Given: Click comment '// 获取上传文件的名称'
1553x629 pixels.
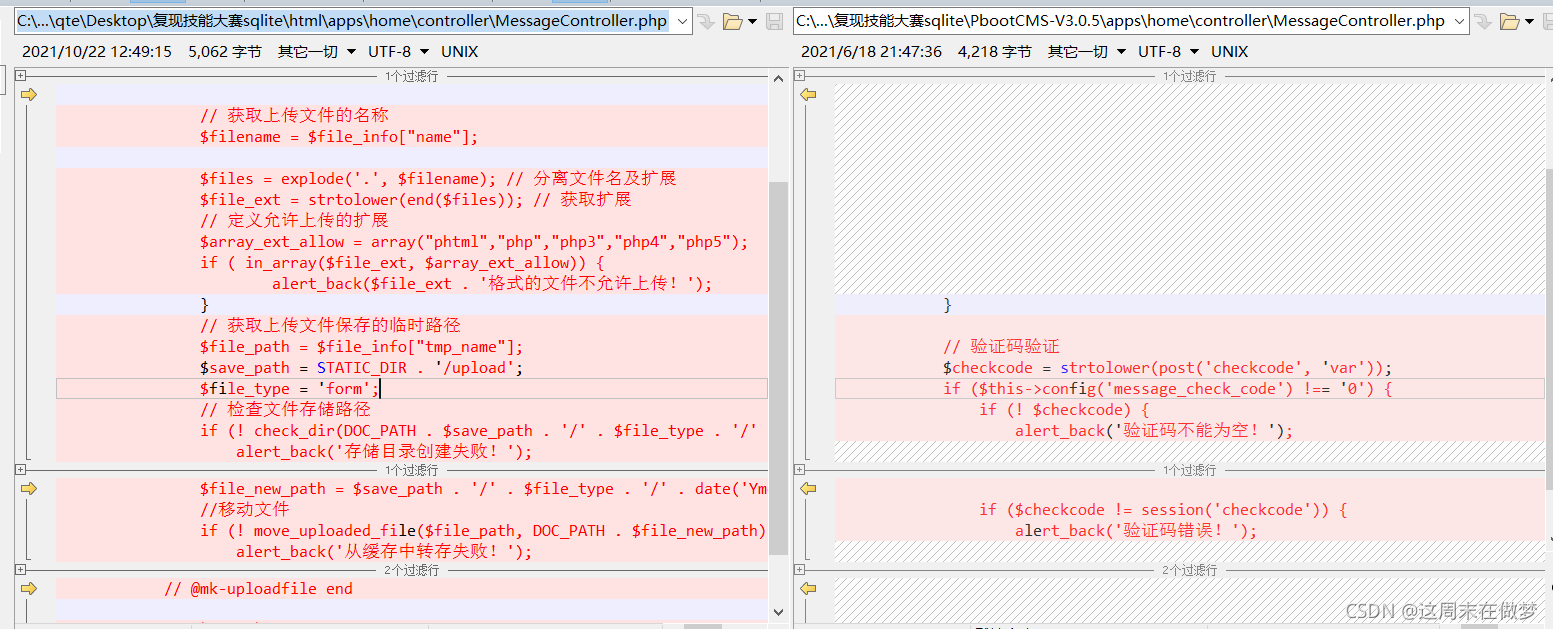Looking at the screenshot, I should click(294, 115).
